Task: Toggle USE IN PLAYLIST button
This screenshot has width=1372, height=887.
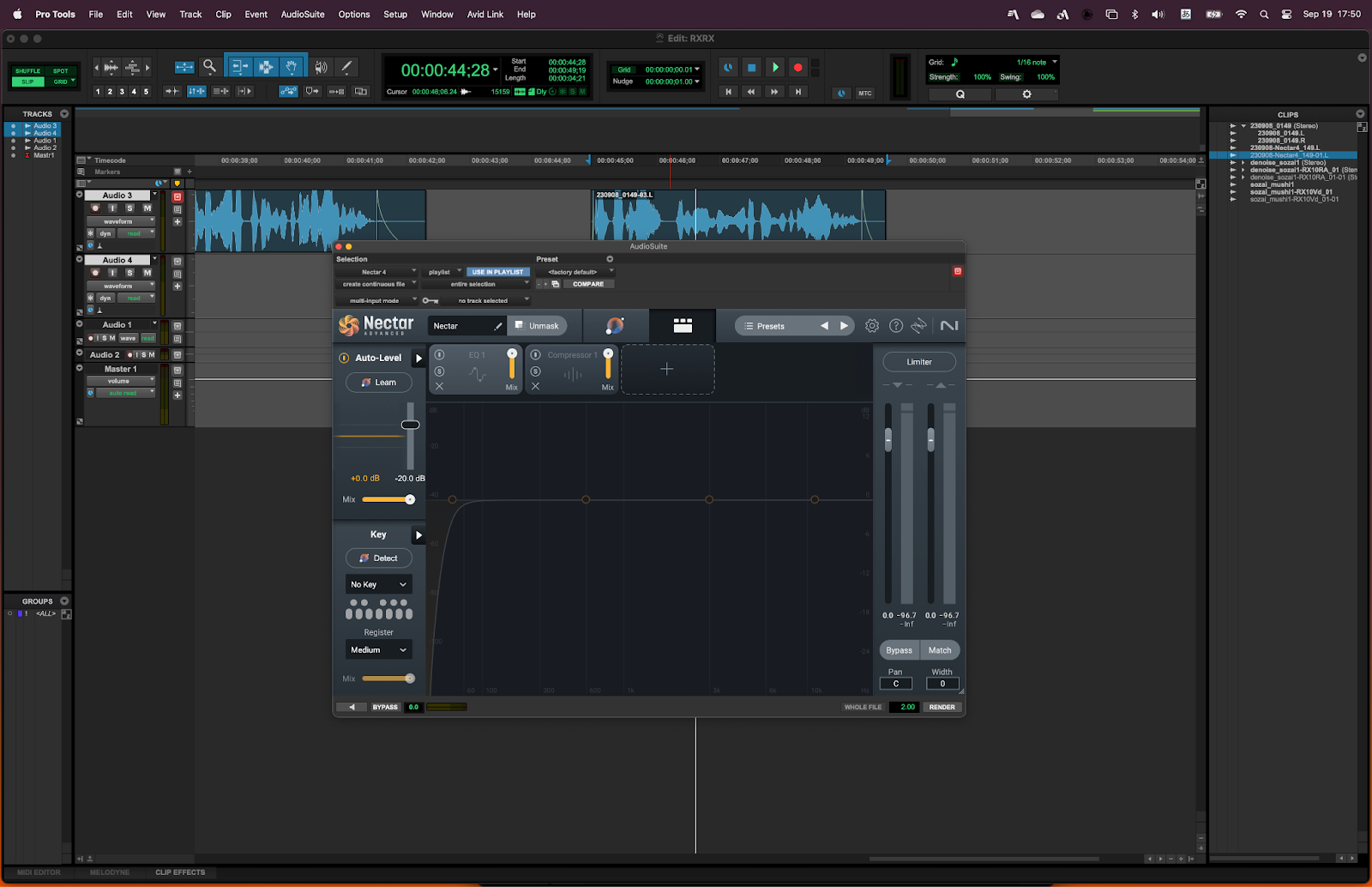Action: tap(497, 272)
